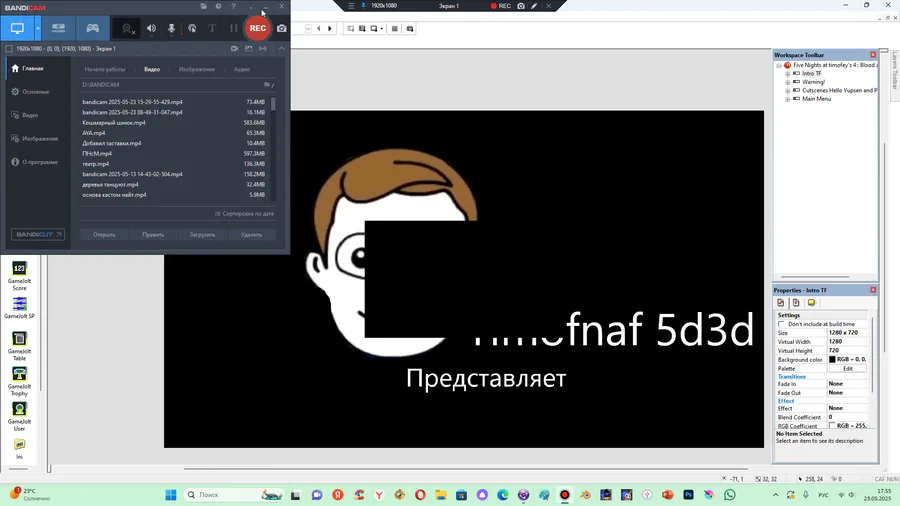
Task: Switch to Видео tab in file list
Action: tap(152, 69)
